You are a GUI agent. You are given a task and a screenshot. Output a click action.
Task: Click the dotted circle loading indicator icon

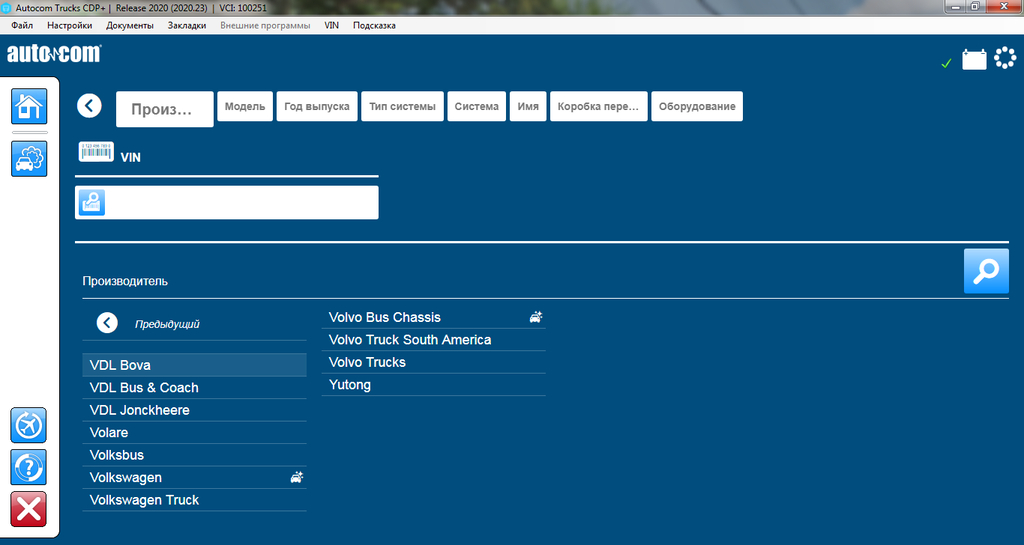(1005, 58)
